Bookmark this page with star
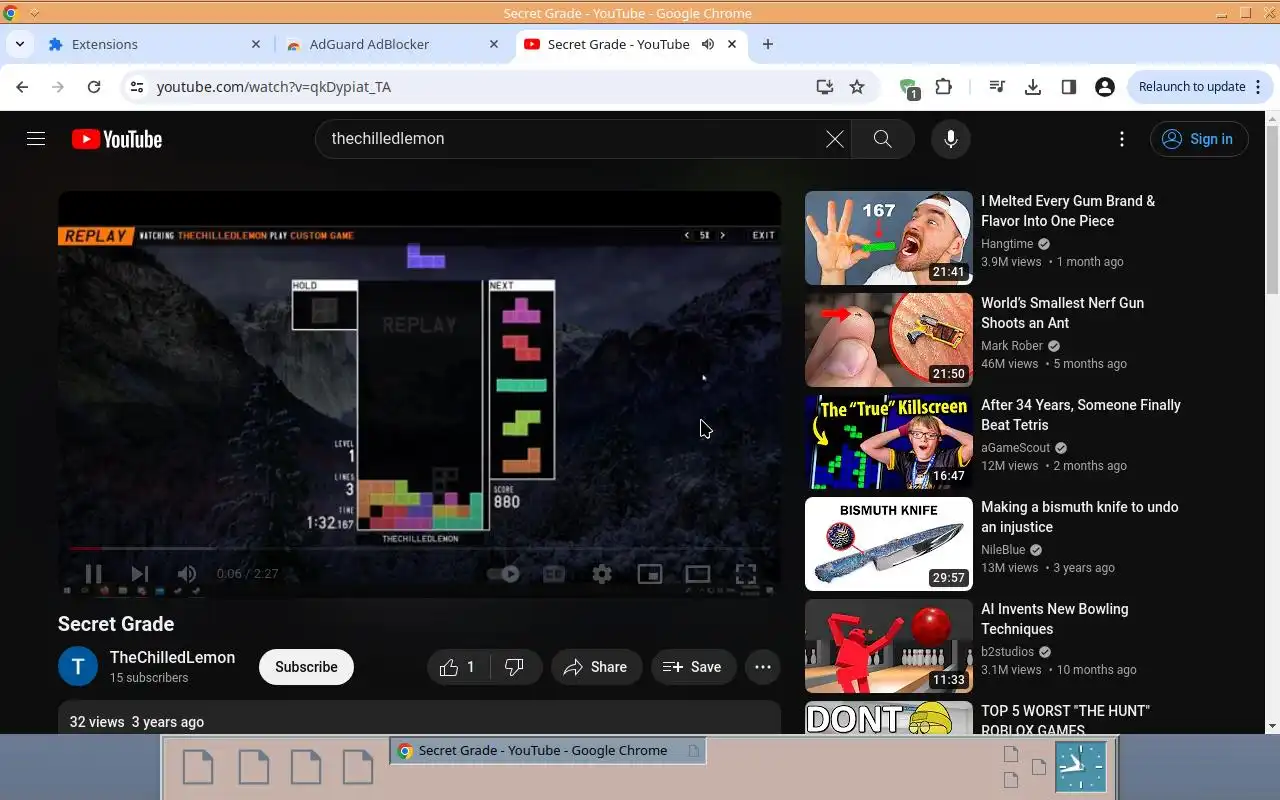 [857, 87]
